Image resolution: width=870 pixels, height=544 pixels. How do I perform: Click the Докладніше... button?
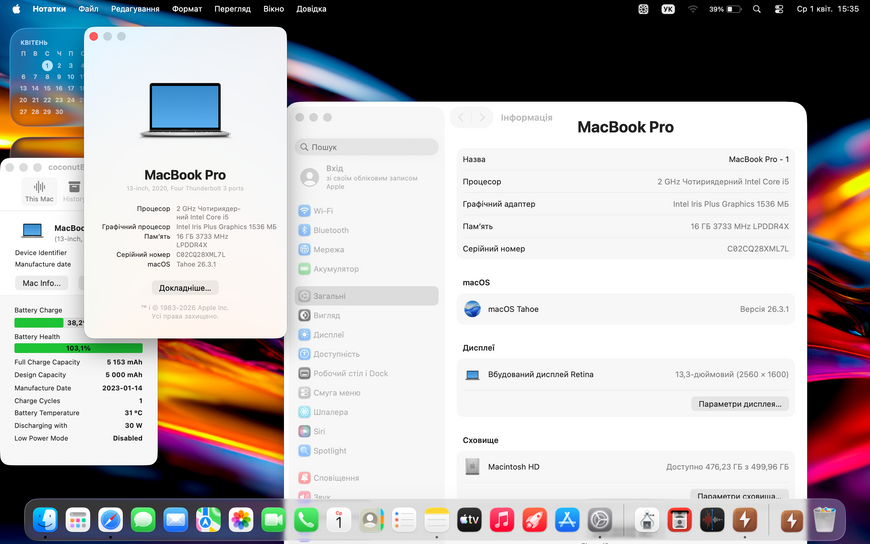(185, 288)
